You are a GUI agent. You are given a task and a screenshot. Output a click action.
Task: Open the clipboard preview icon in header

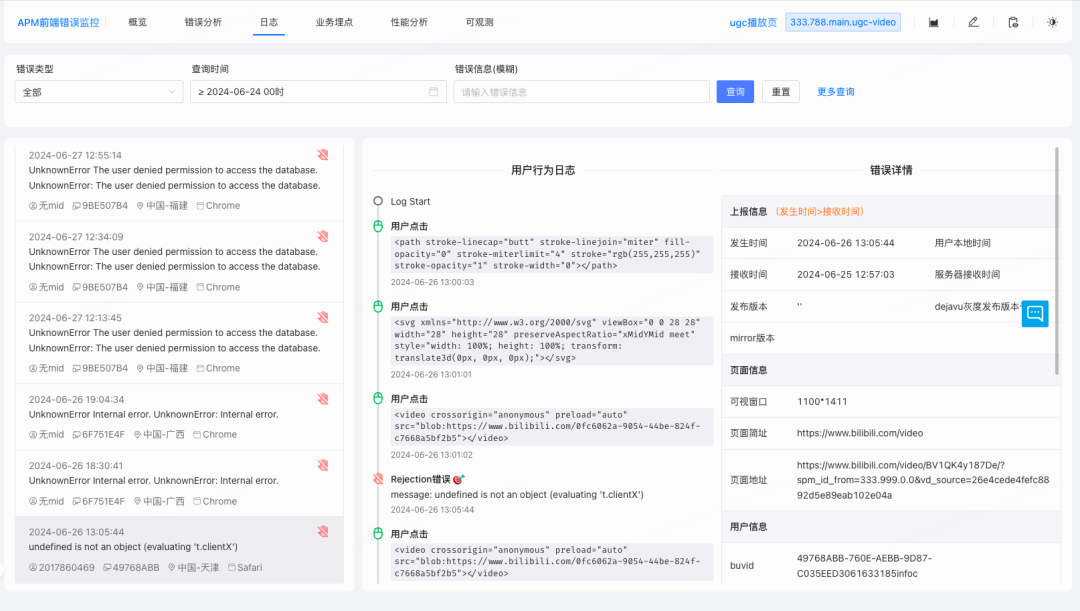coord(1013,23)
